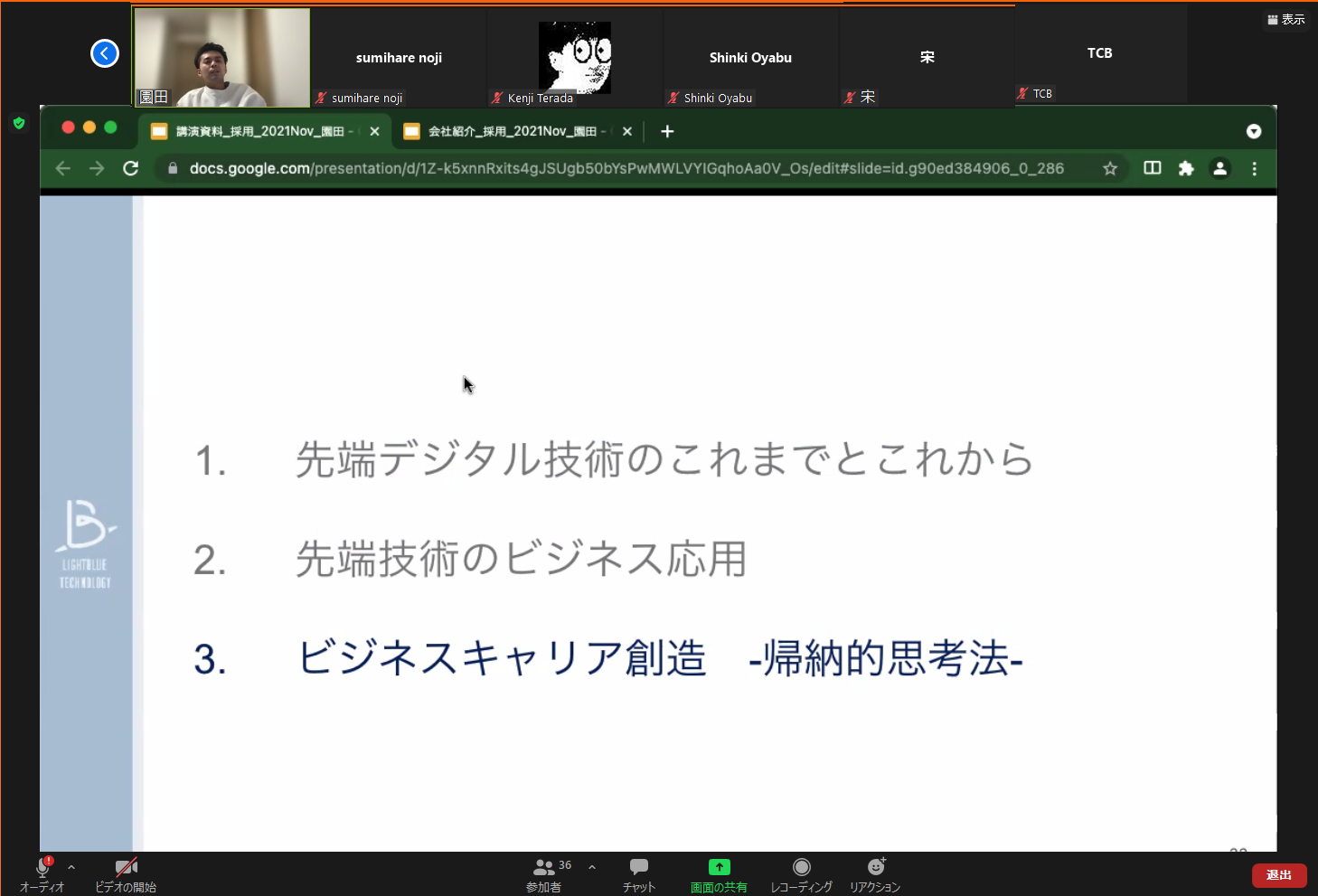Click the side panel icon in Chrome toolbar
1318x896 pixels.
click(x=1152, y=168)
